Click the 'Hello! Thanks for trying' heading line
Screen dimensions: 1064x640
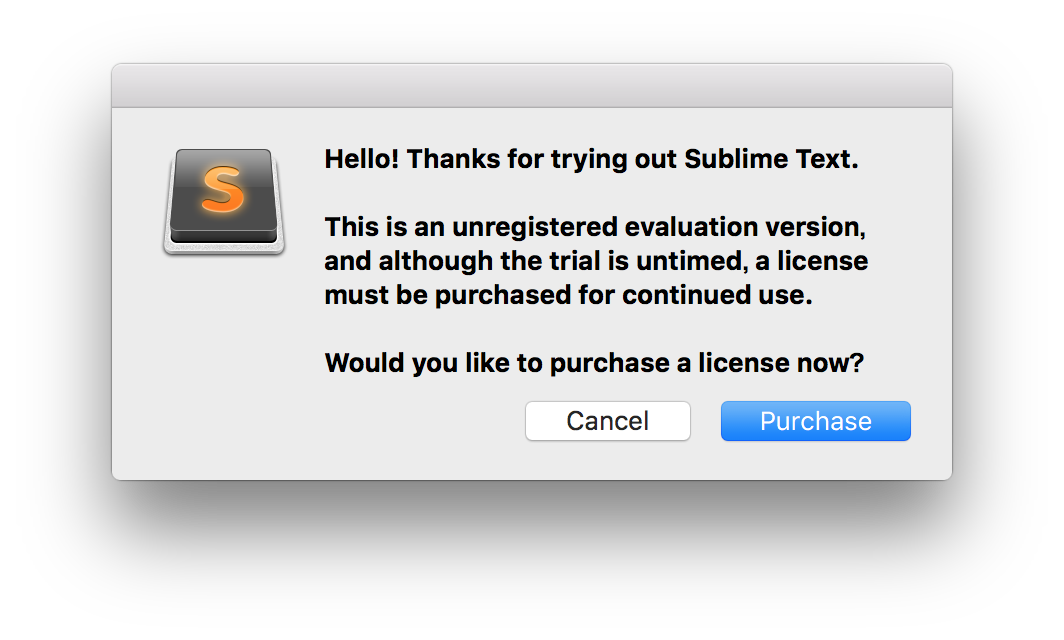click(591, 159)
